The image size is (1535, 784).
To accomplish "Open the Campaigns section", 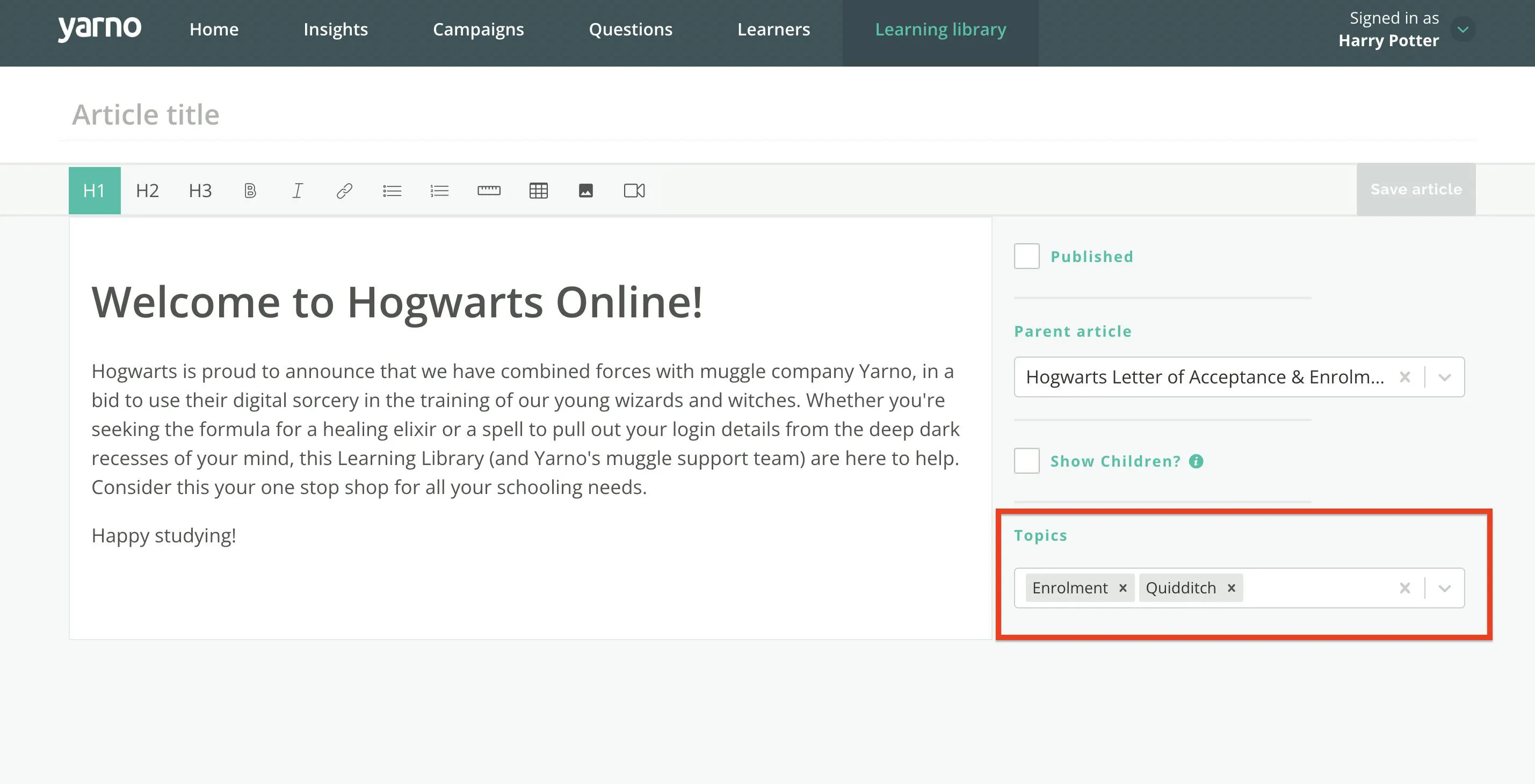I will 478,29.
